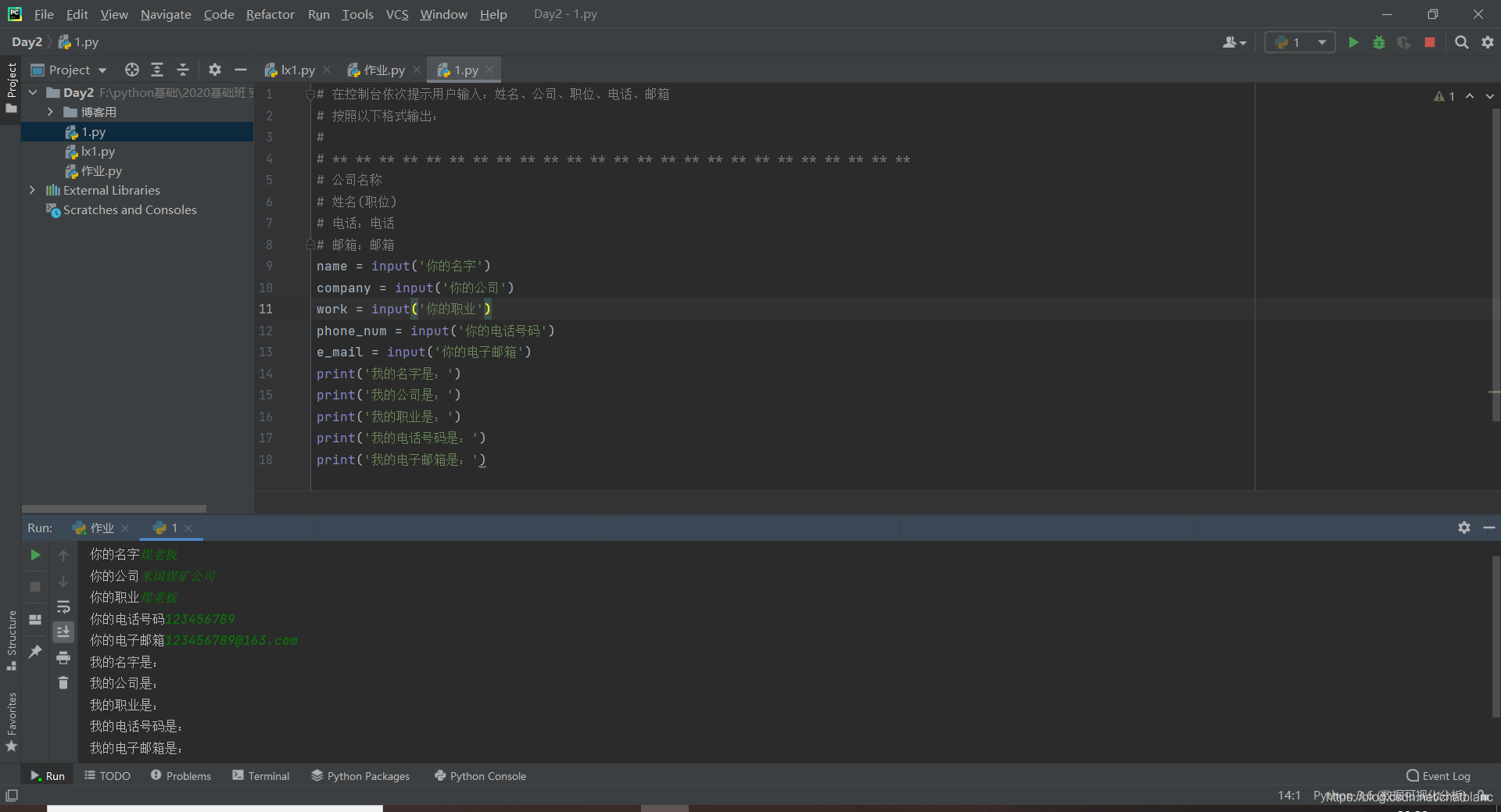Open Search Everywhere magnifier icon

1461,42
